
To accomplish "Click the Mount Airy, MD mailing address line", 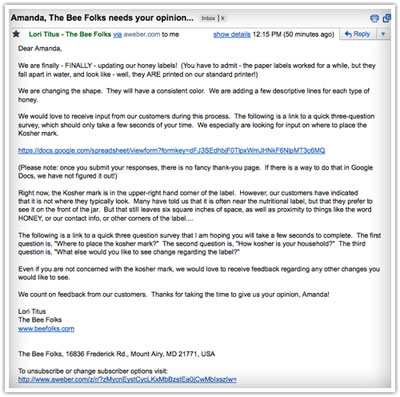I will pyautogui.click(x=117, y=354).
